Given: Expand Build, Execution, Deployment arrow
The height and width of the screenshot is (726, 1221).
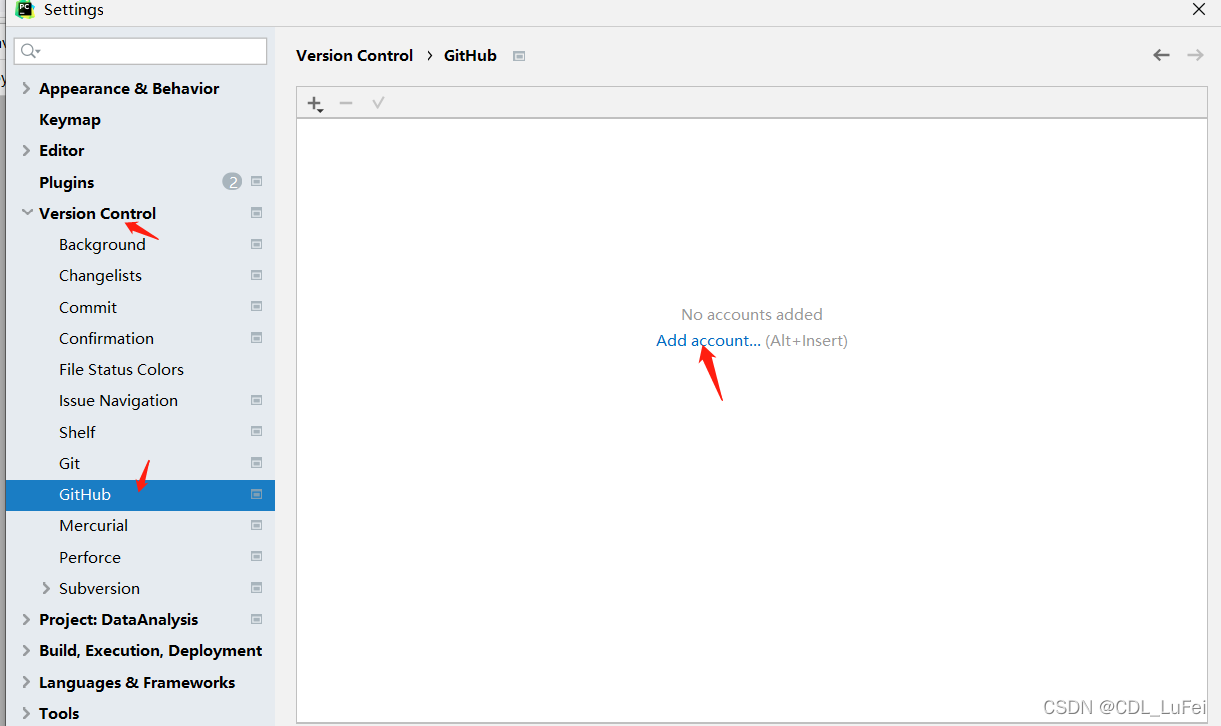Looking at the screenshot, I should [26, 650].
